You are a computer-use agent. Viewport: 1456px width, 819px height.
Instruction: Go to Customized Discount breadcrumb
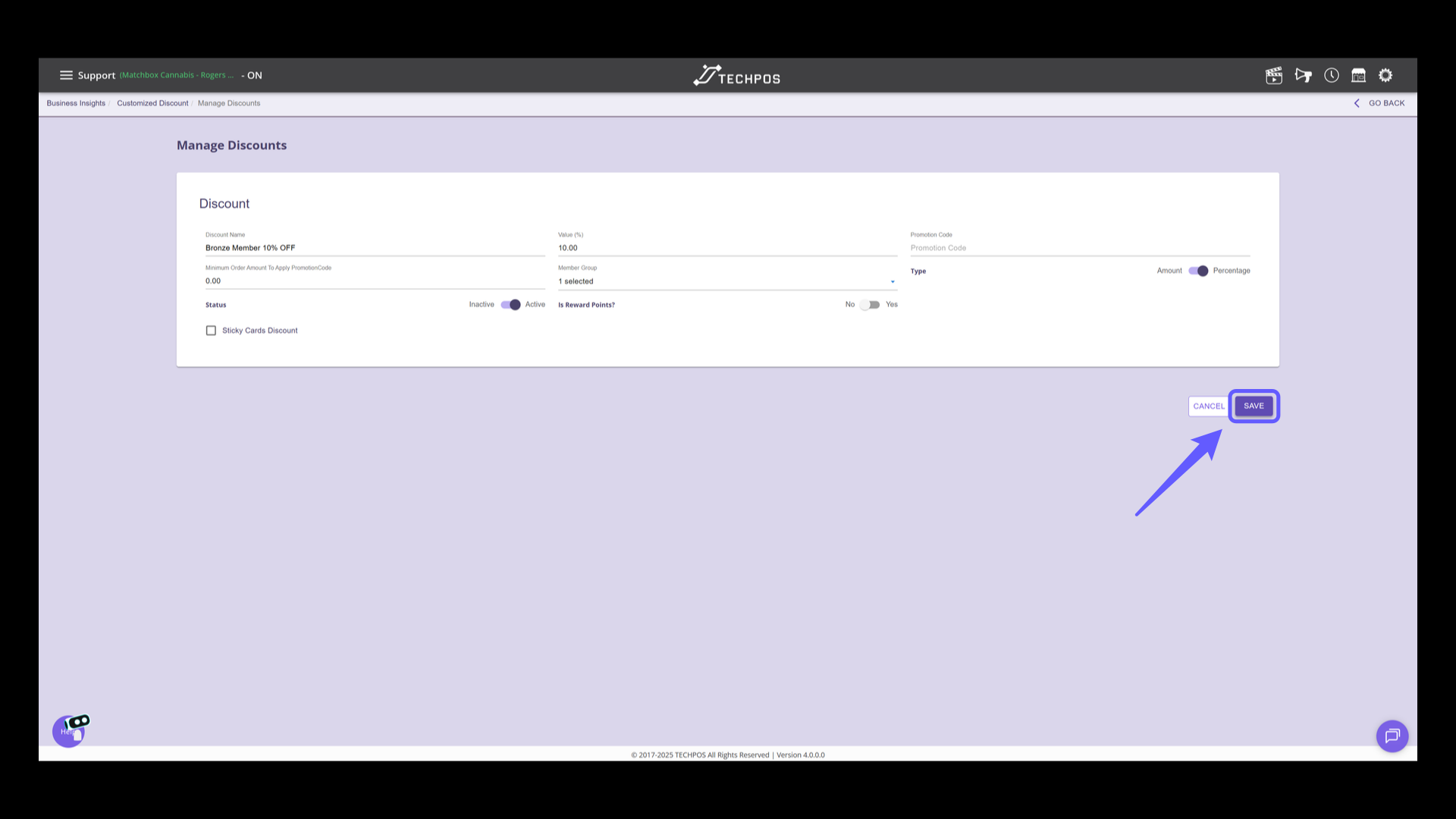pyautogui.click(x=152, y=103)
